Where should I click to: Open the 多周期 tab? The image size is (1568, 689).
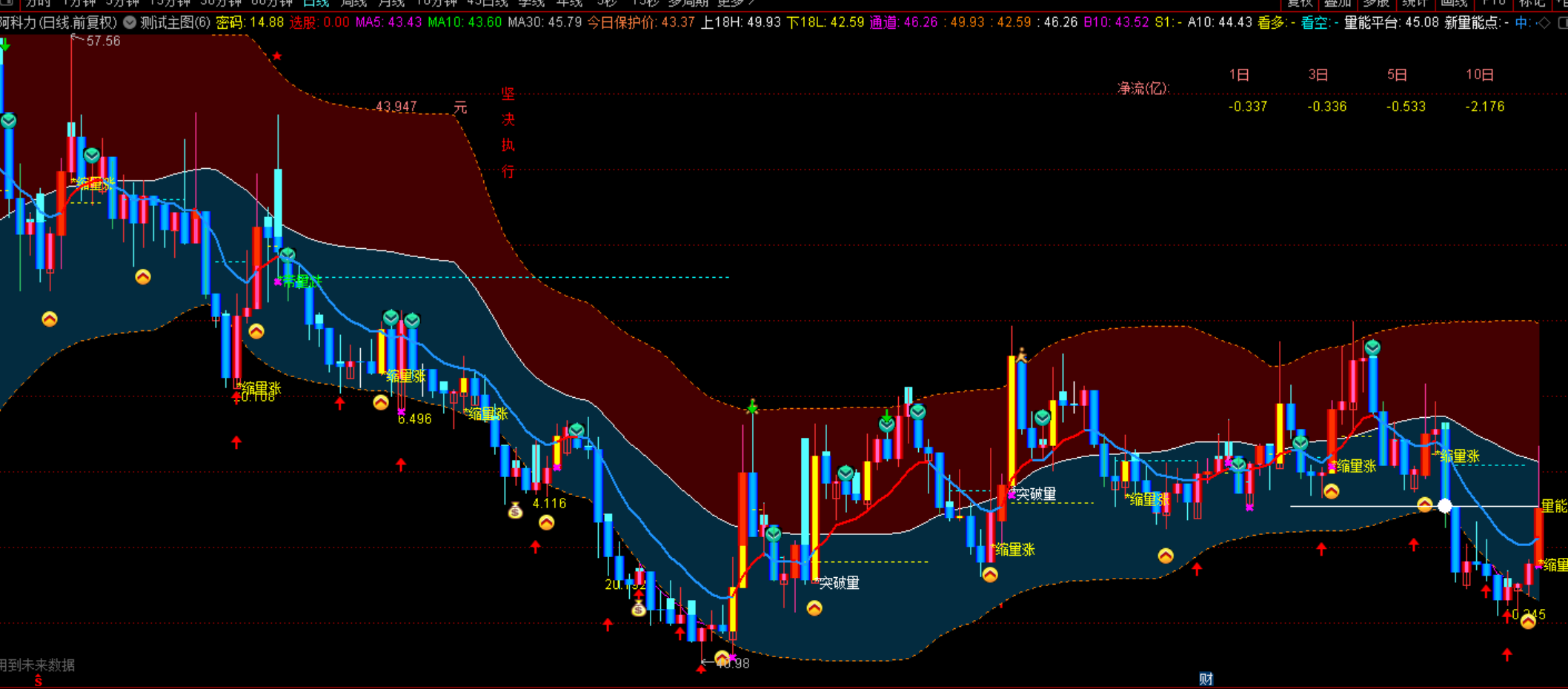tap(688, 4)
